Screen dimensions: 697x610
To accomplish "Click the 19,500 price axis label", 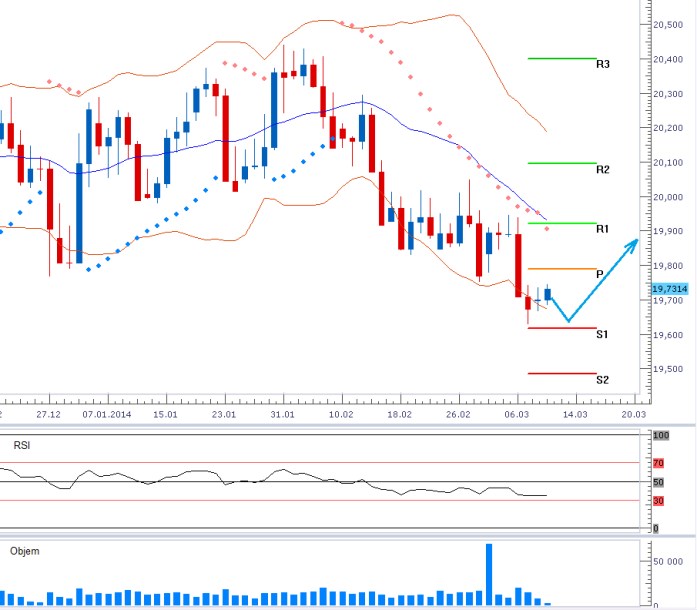I will point(668,369).
